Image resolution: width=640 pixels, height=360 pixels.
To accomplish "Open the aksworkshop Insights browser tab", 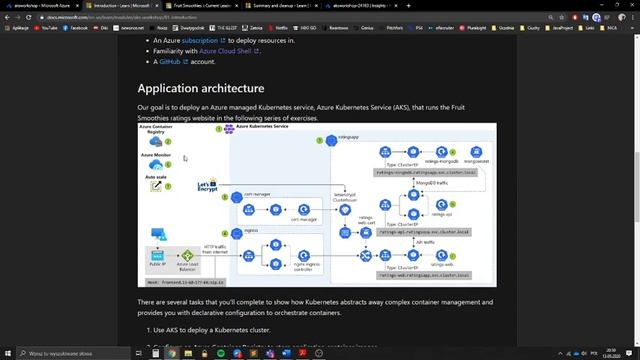I will tap(361, 6).
